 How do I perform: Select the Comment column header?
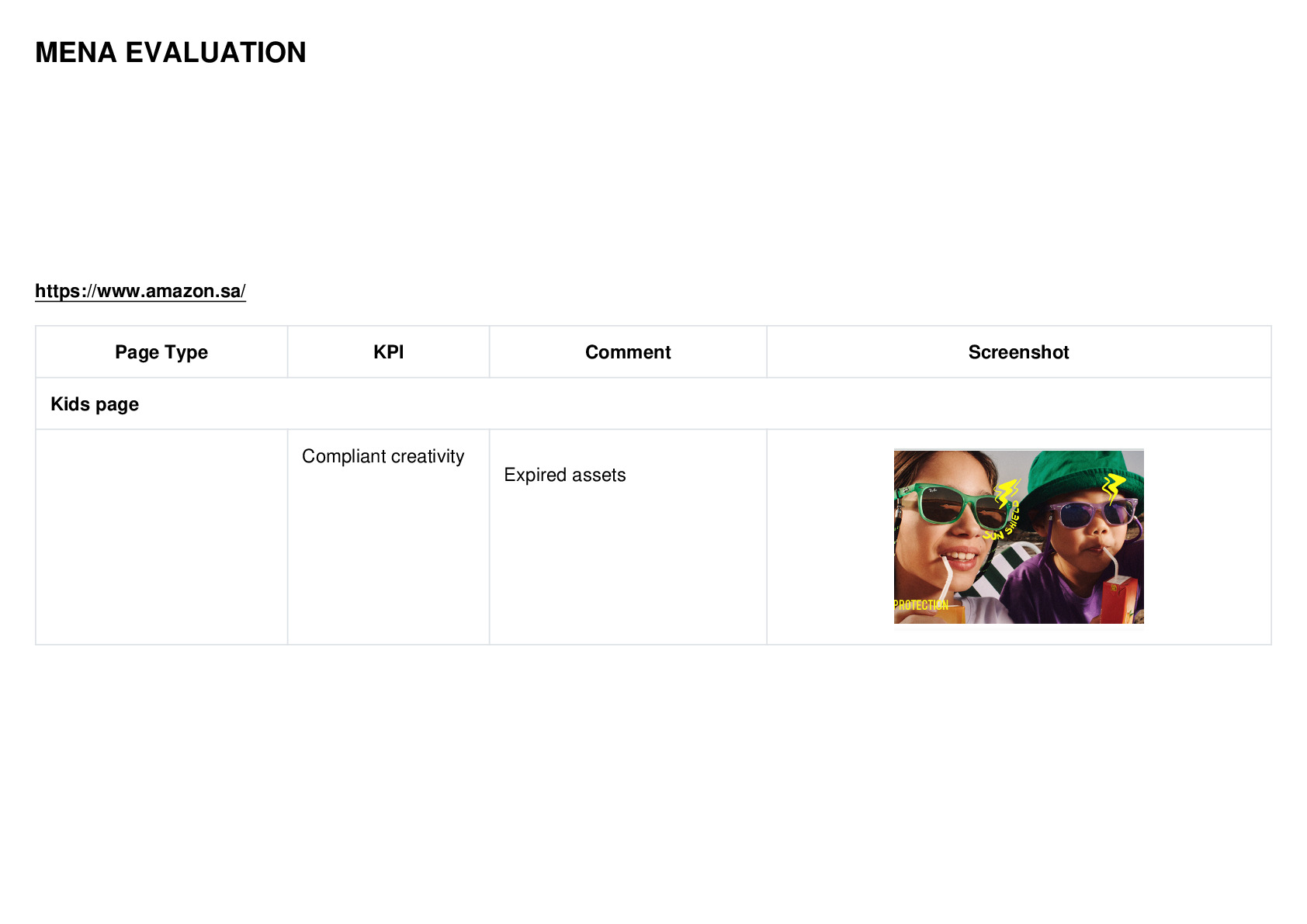pyautogui.click(x=628, y=352)
